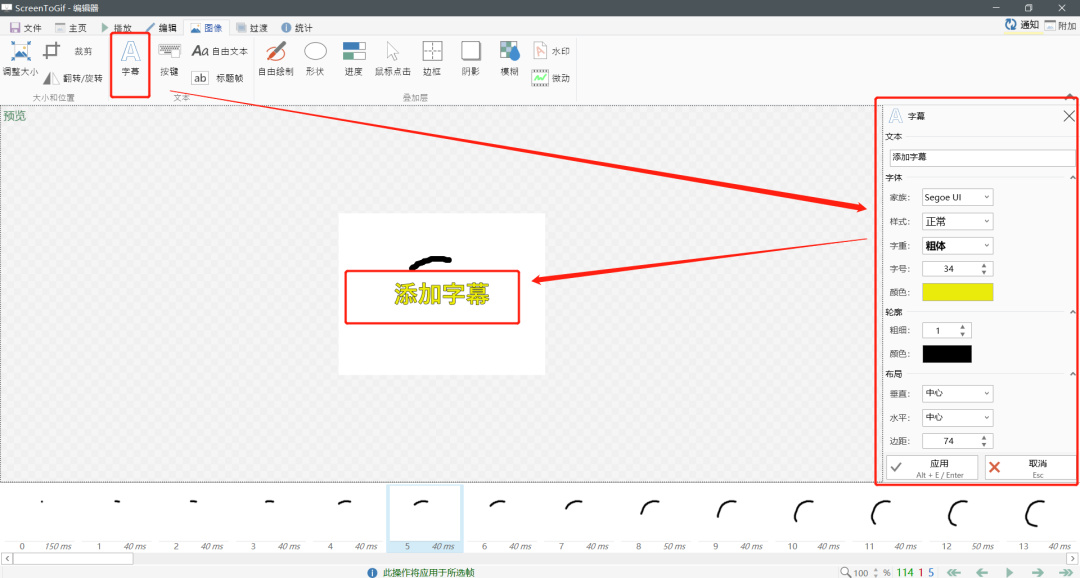Click the outline thickness stepper

[x=963, y=331]
